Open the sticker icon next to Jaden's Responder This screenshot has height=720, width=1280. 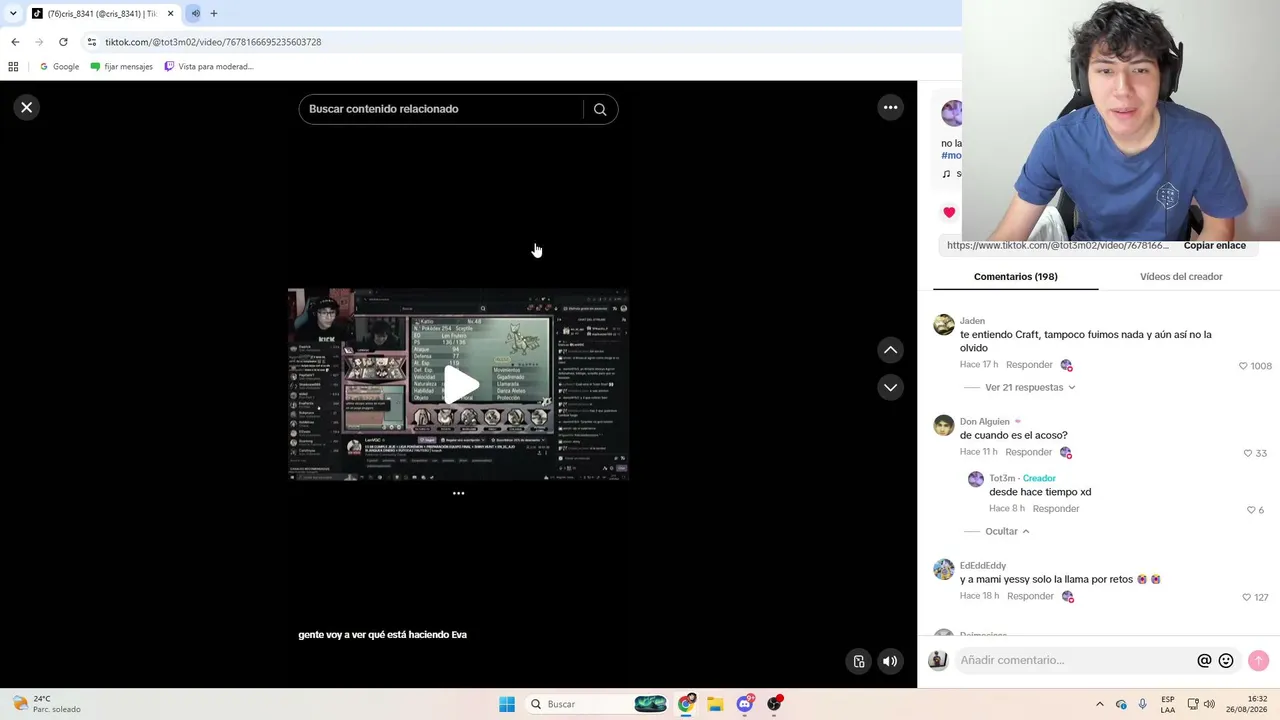1067,365
